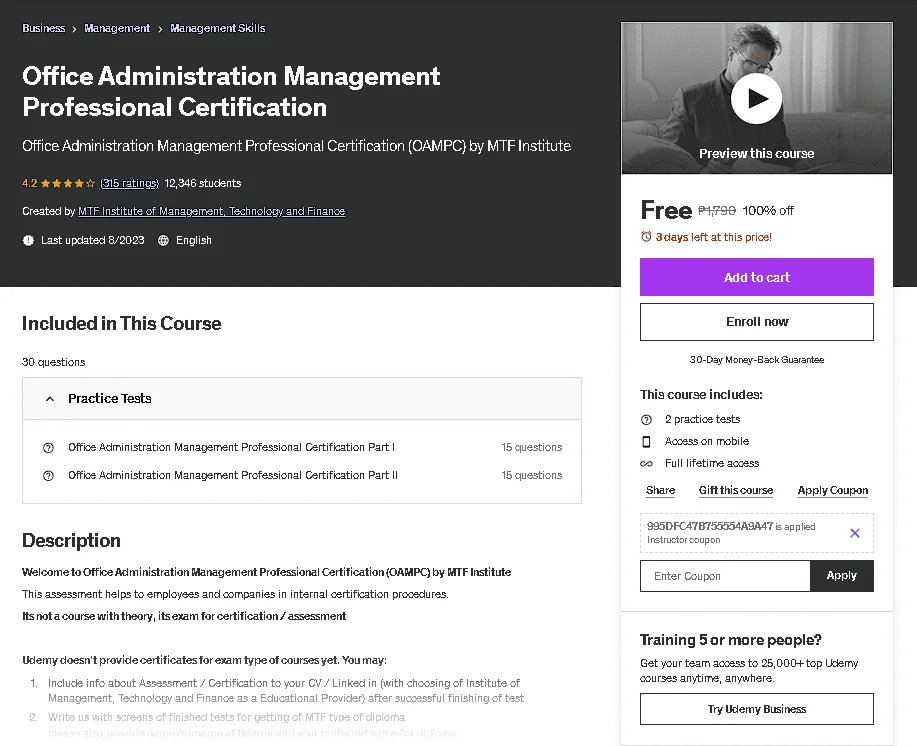This screenshot has width=917, height=746.
Task: Click Try Udemy Business button
Action: (x=757, y=709)
